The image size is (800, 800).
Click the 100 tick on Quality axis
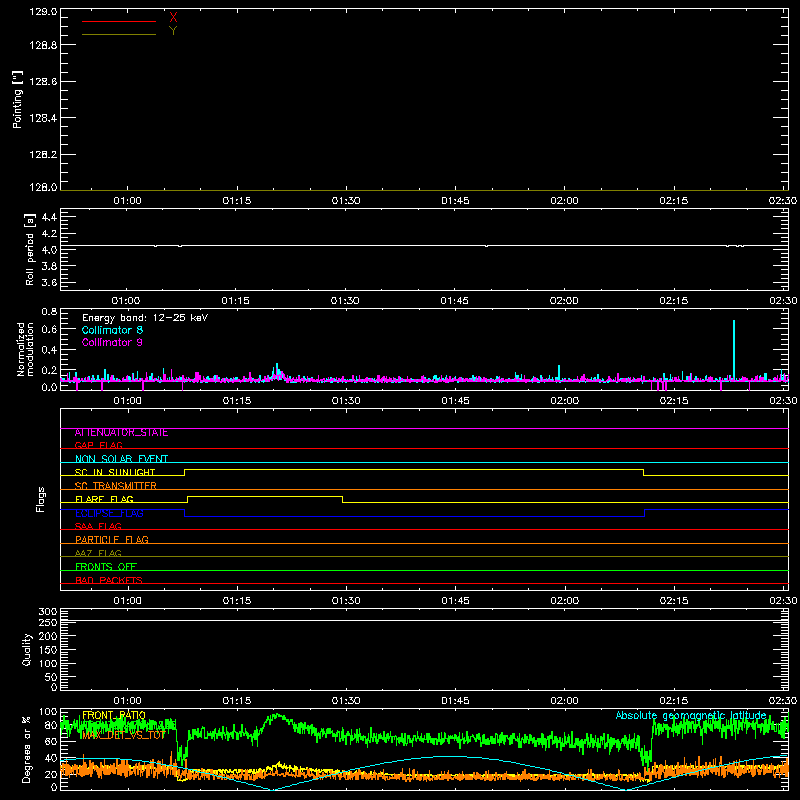click(47, 664)
